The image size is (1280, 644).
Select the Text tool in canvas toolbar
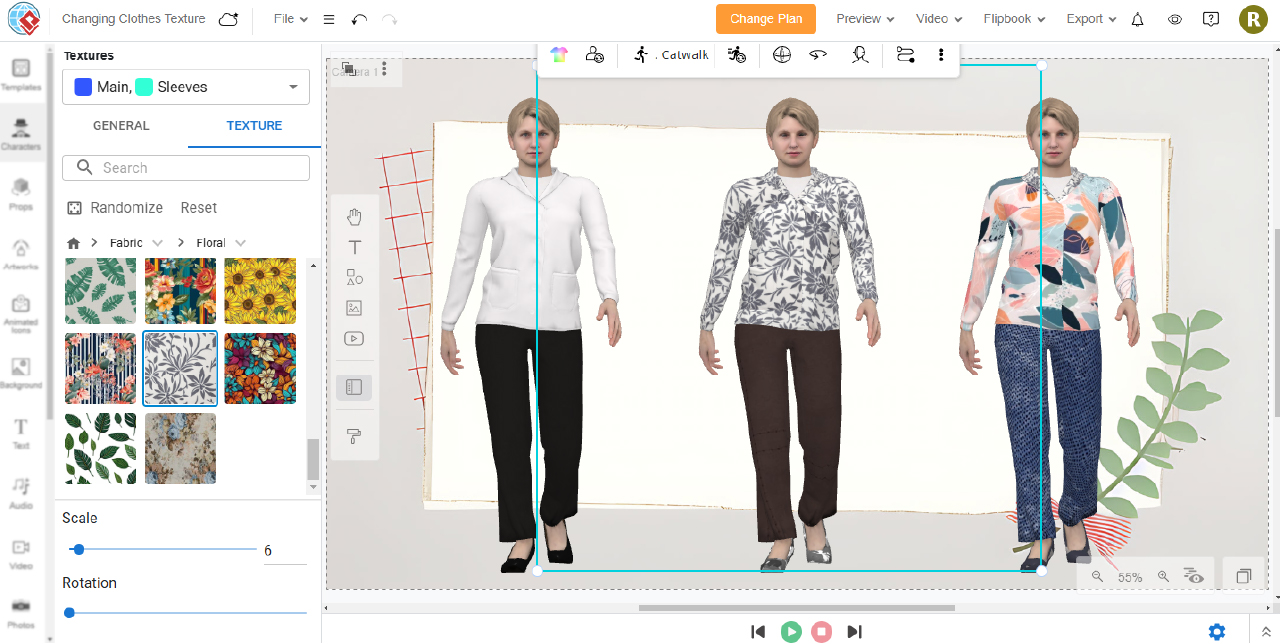click(x=354, y=247)
